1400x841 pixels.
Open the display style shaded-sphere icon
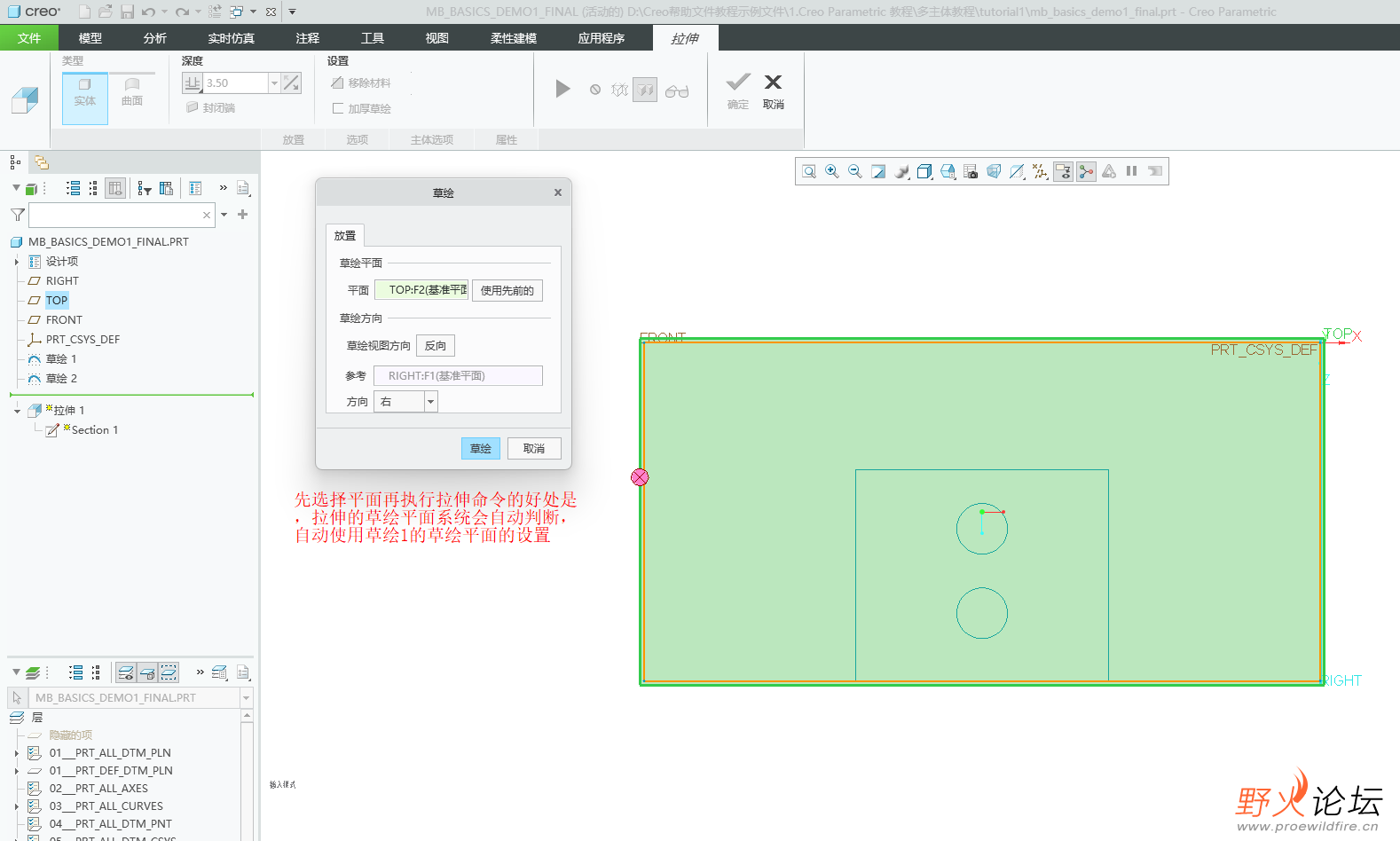(x=901, y=171)
